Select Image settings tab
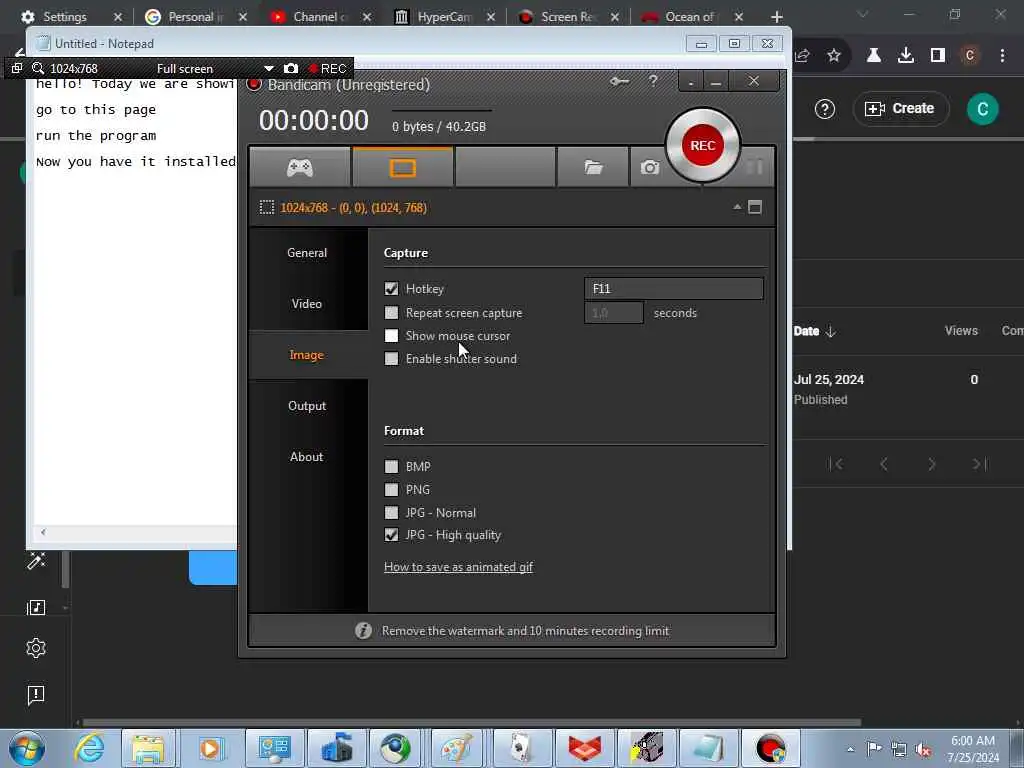 (x=307, y=355)
